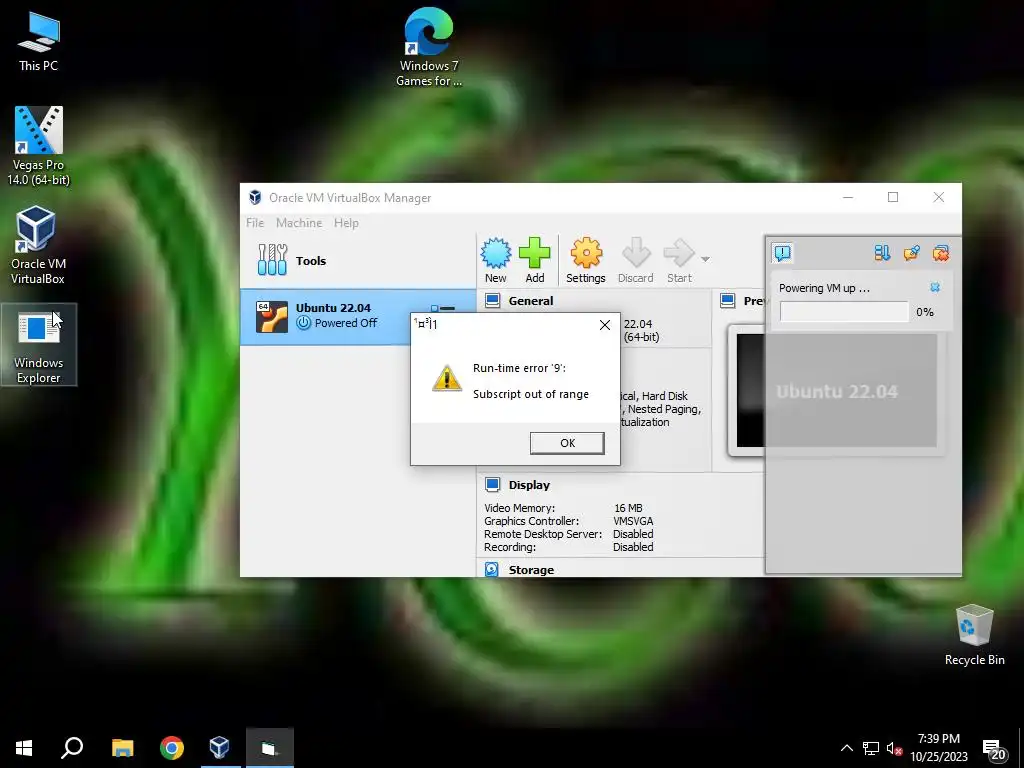Click the Start arrow toolbar button
Image resolution: width=1024 pixels, height=768 pixels.
point(679,261)
